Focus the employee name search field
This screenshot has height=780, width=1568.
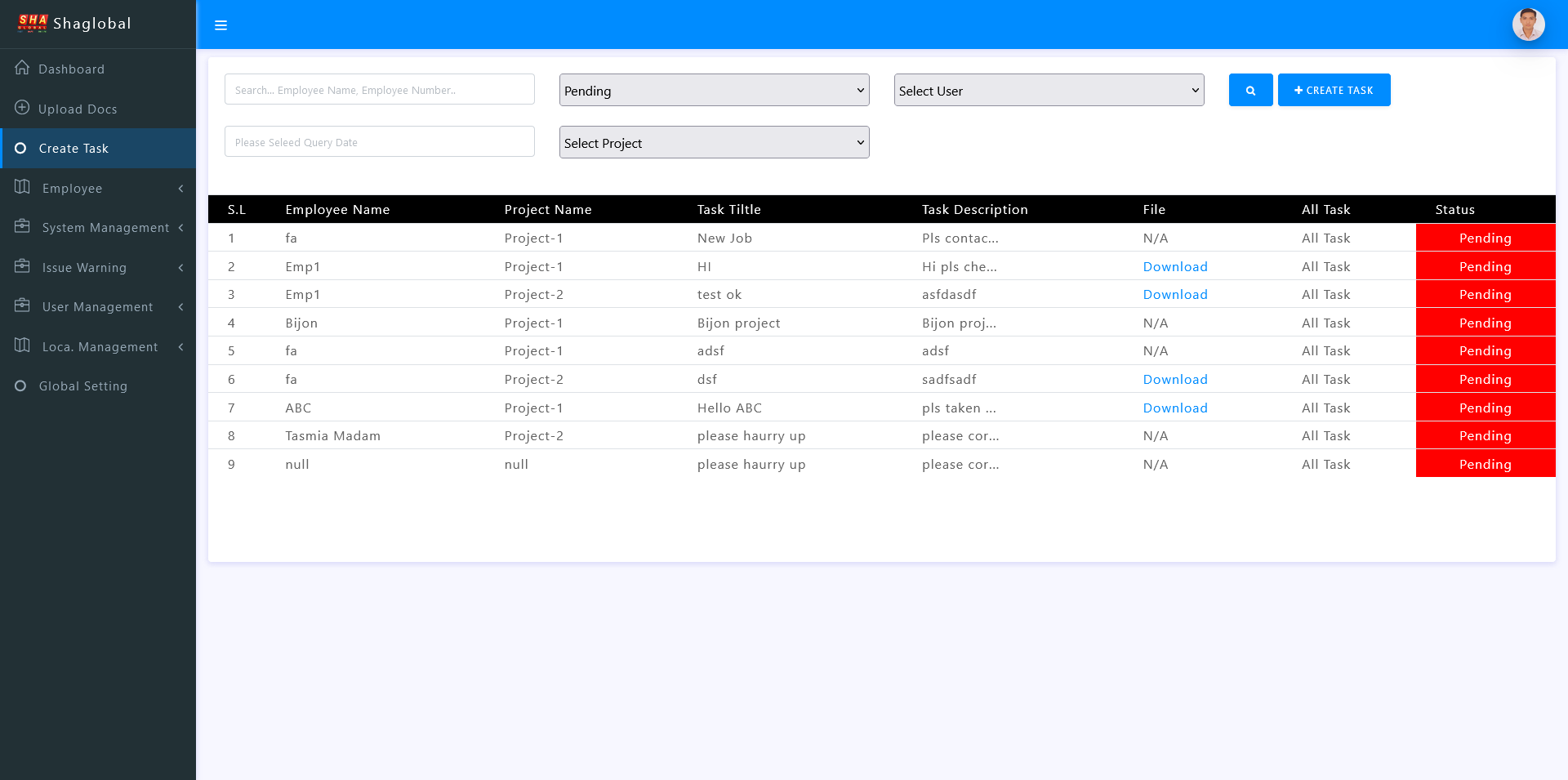tap(379, 89)
